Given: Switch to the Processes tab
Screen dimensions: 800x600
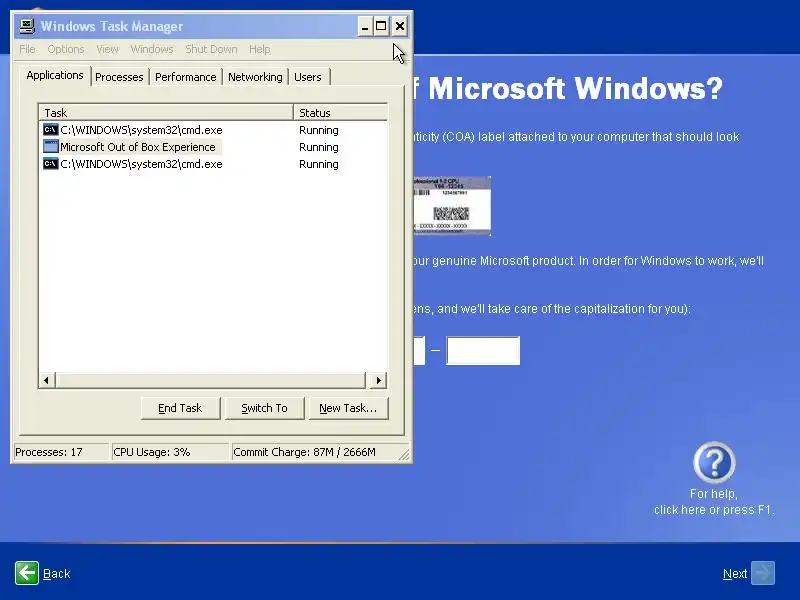Looking at the screenshot, I should point(119,77).
